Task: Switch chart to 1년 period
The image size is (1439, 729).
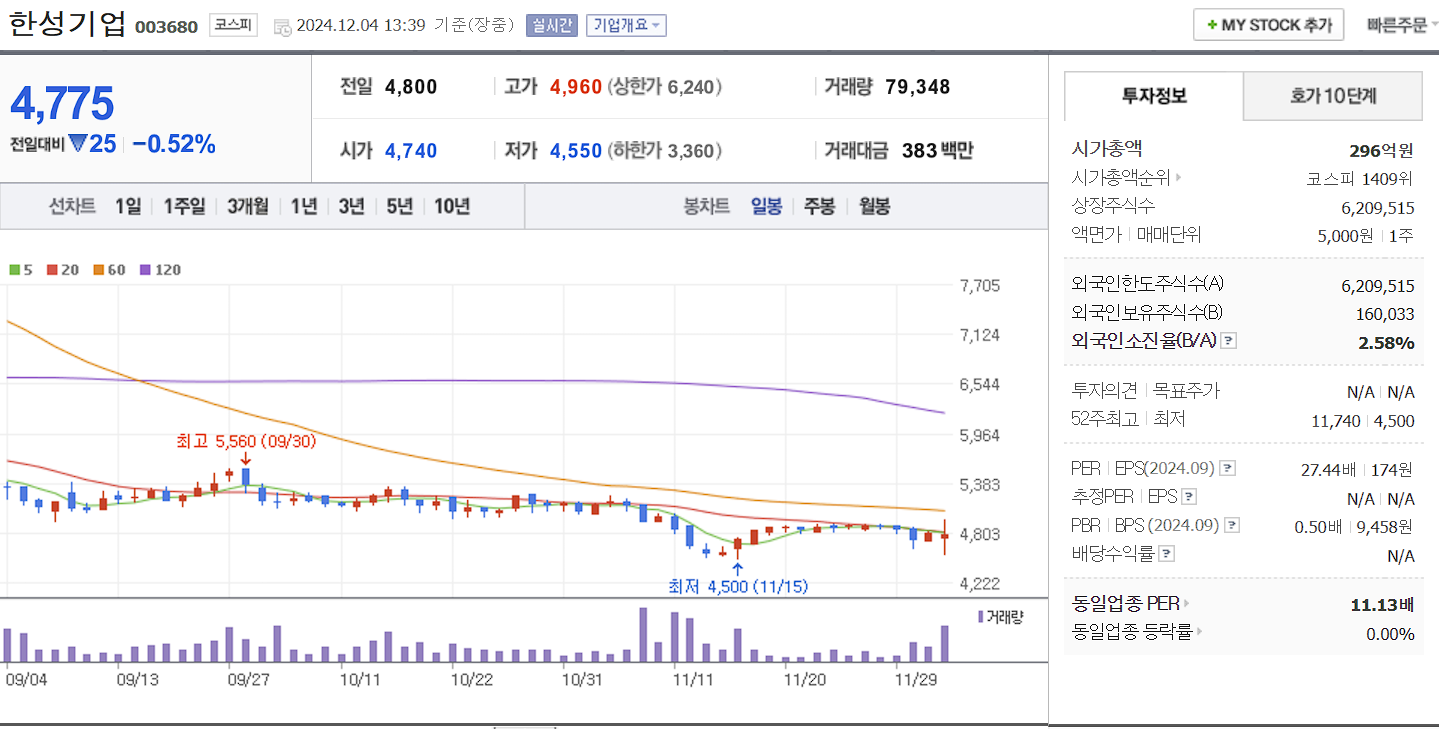Action: [303, 207]
